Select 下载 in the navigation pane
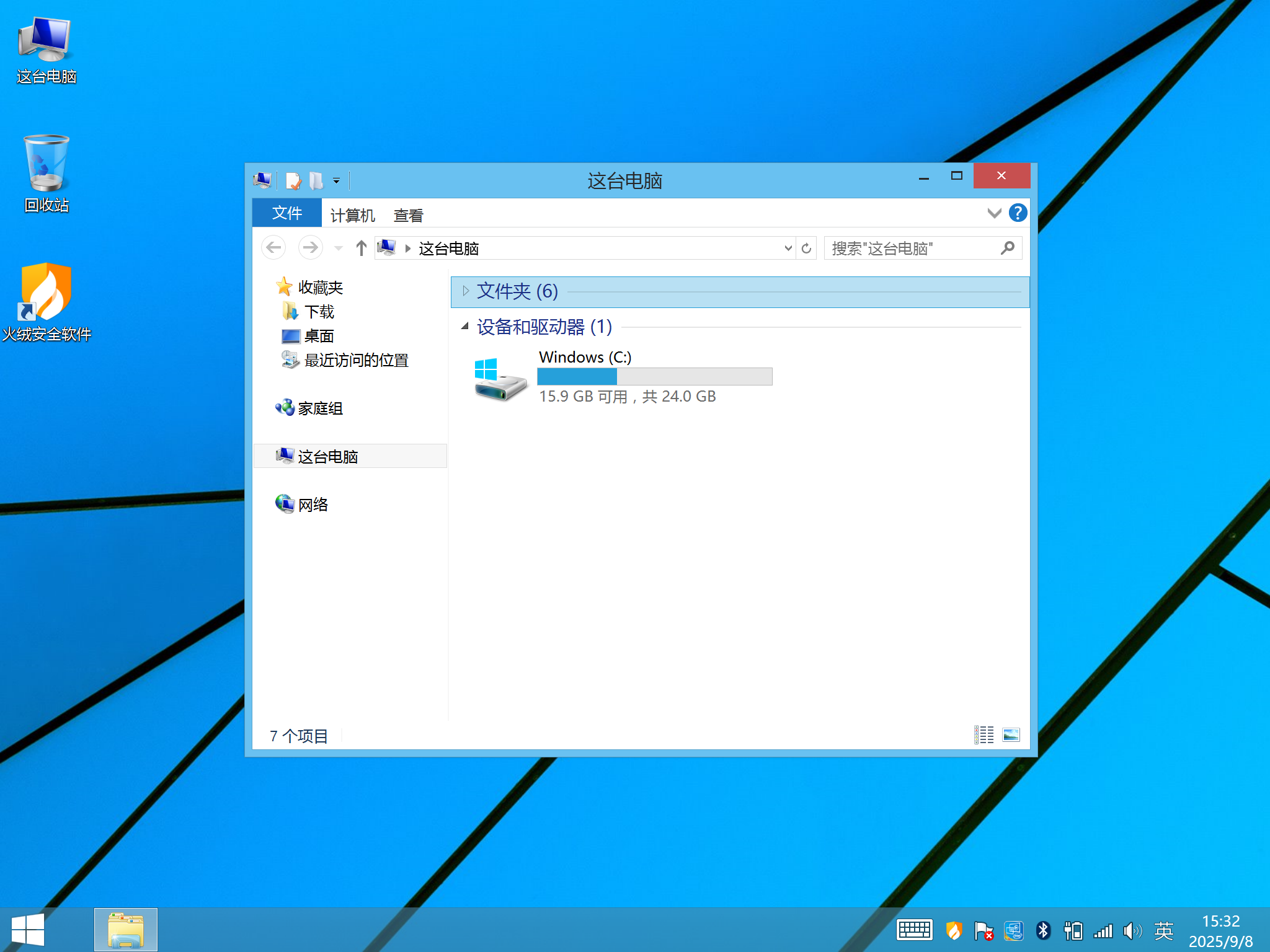1270x952 pixels. click(x=319, y=311)
